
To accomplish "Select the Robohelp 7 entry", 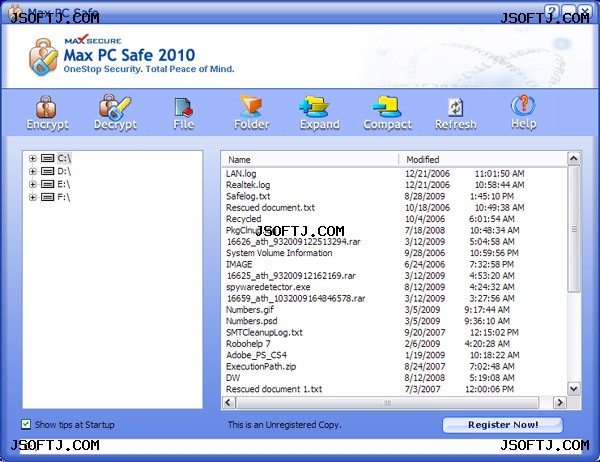I will tap(248, 344).
